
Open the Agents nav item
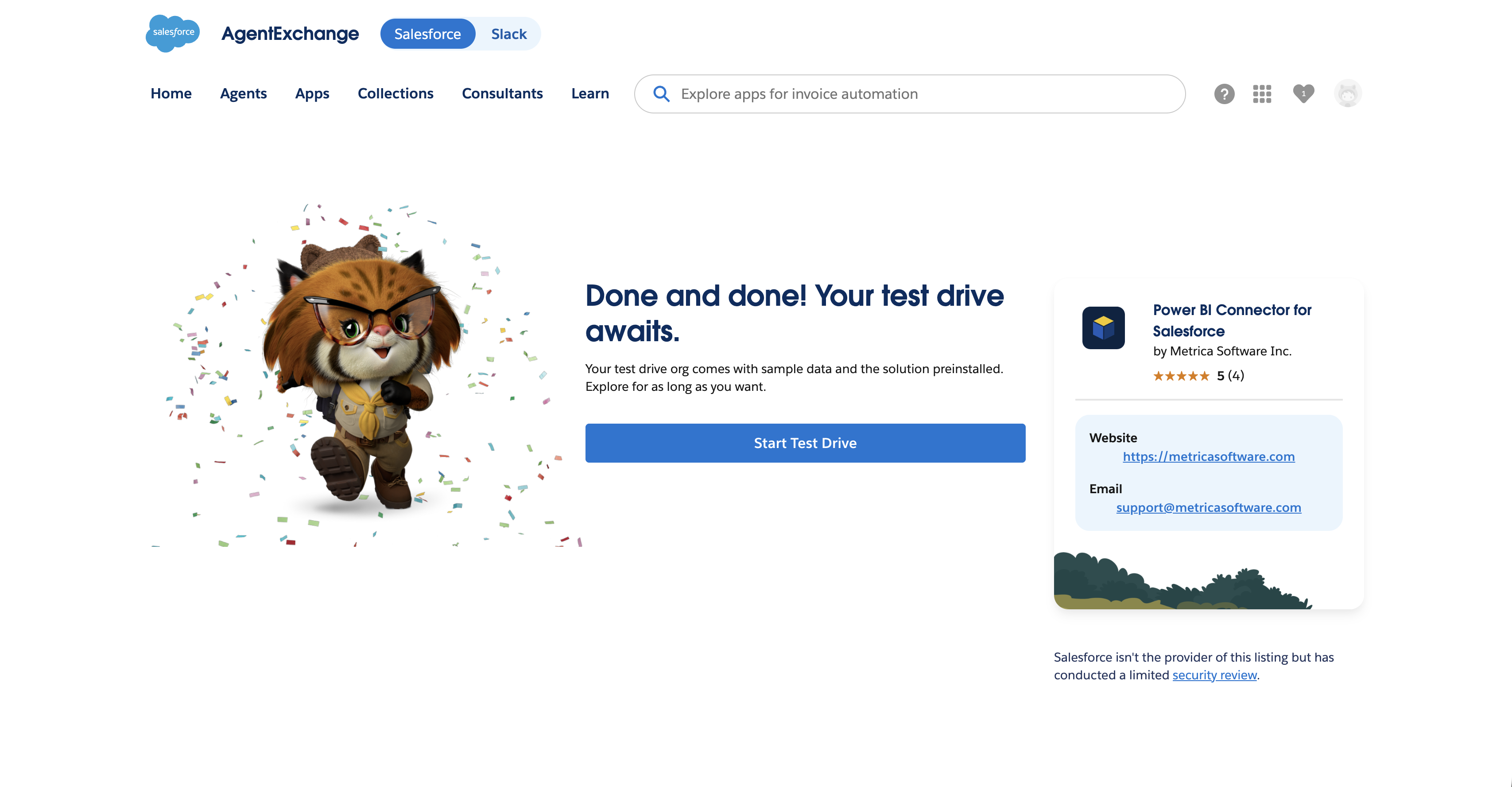(243, 94)
